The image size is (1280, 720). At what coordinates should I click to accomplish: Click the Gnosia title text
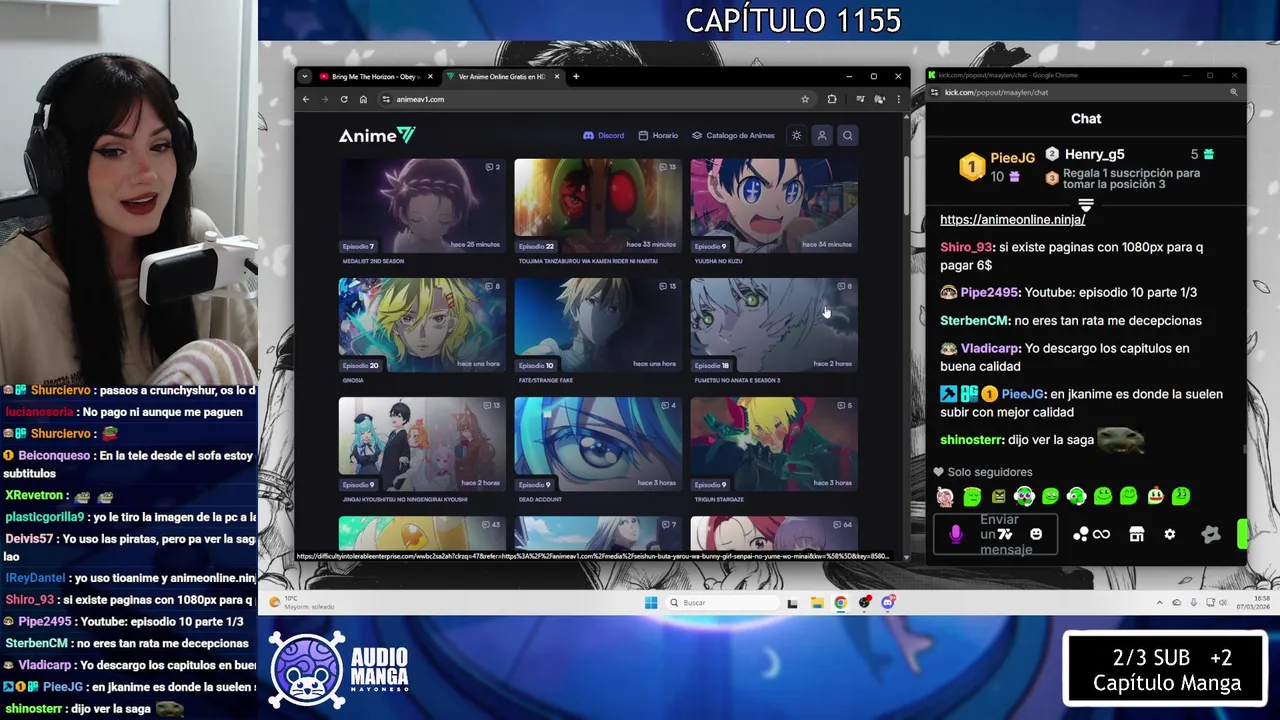353,380
